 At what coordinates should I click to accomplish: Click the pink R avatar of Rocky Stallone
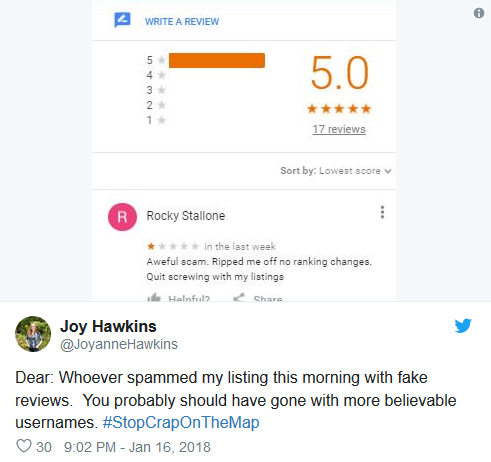(x=122, y=217)
